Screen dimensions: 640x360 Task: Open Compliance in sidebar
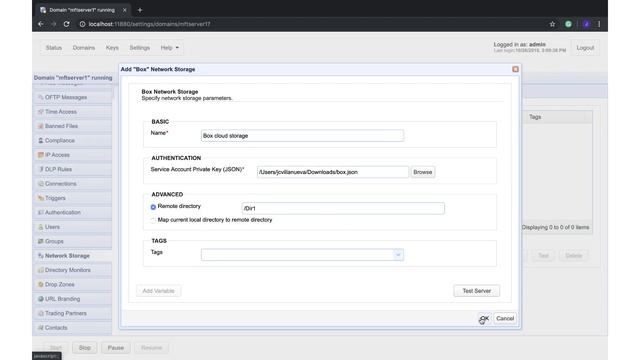[73, 140]
